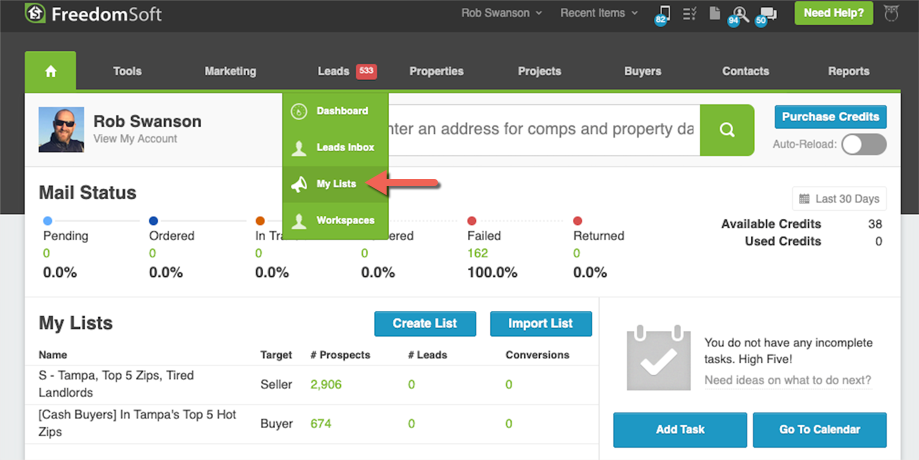Click the Import List button
Screen dimensions: 919x460
(x=540, y=323)
